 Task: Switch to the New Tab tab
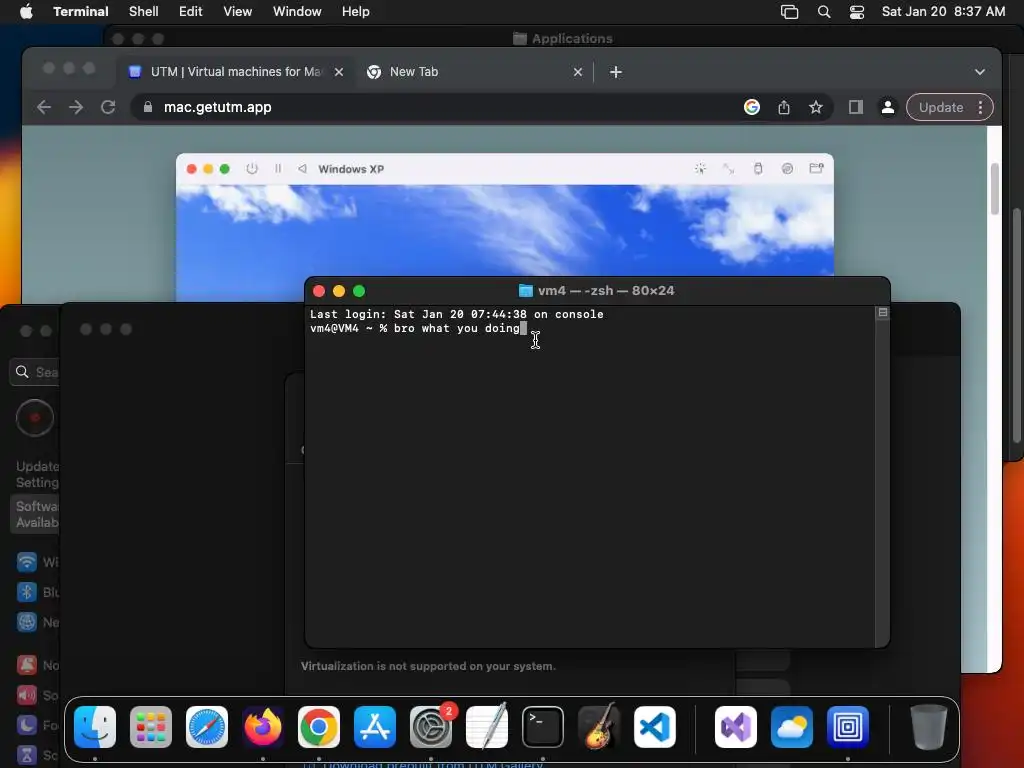point(475,72)
